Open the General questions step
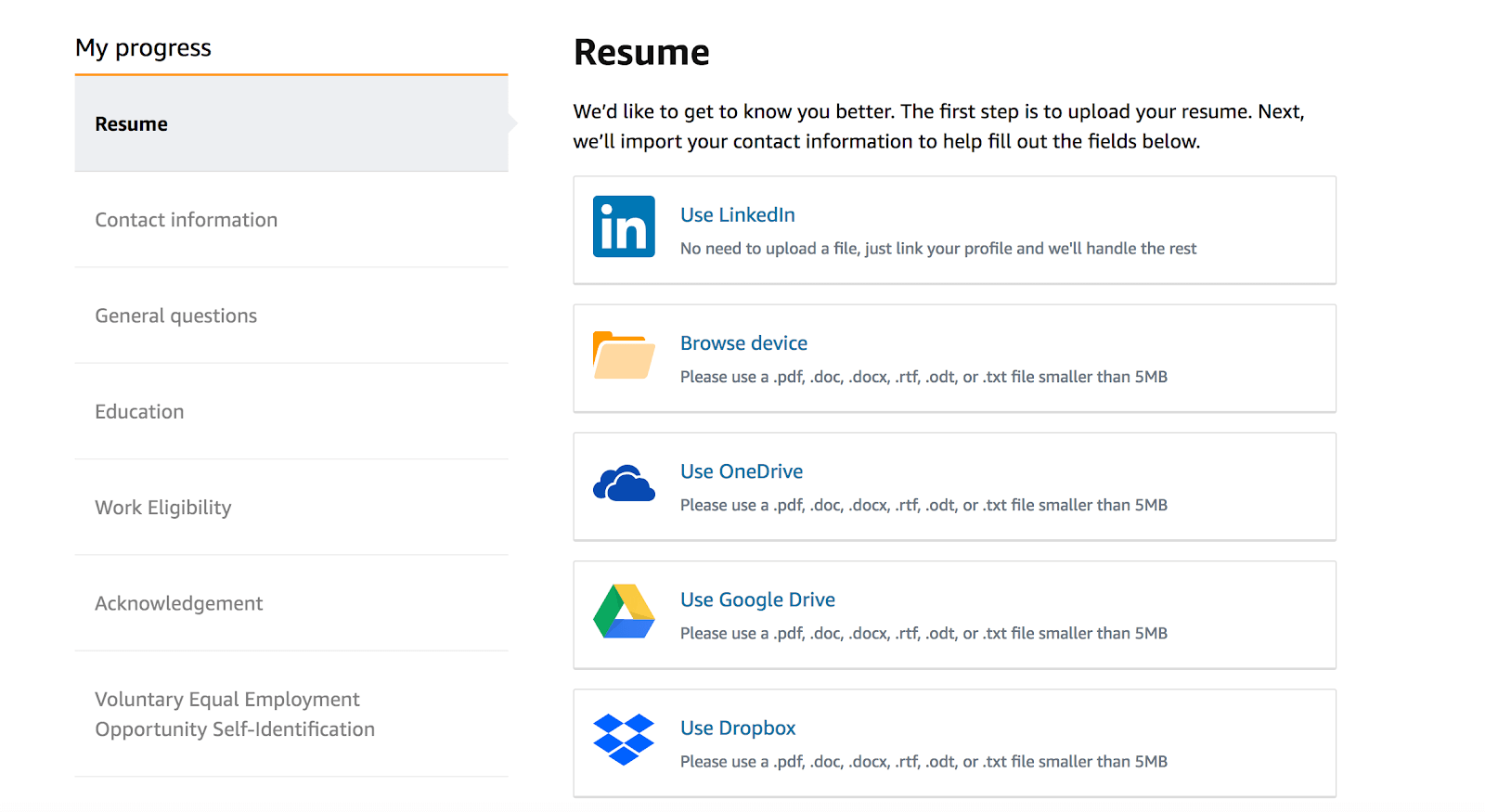Image resolution: width=1485 pixels, height=812 pixels. (x=291, y=316)
